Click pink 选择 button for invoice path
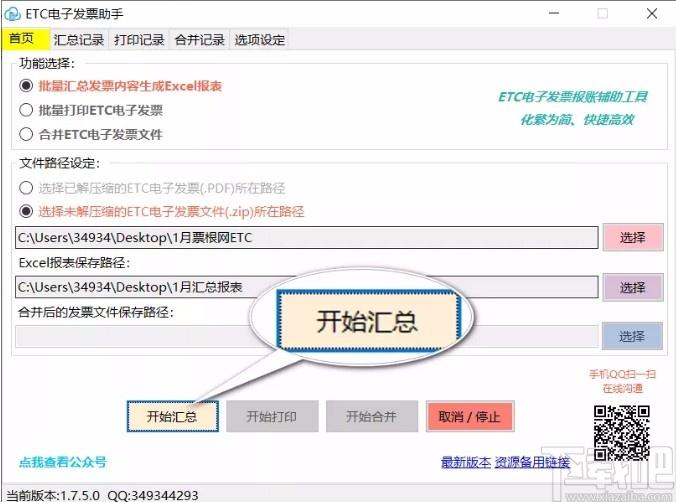676x502 pixels. pos(632,237)
